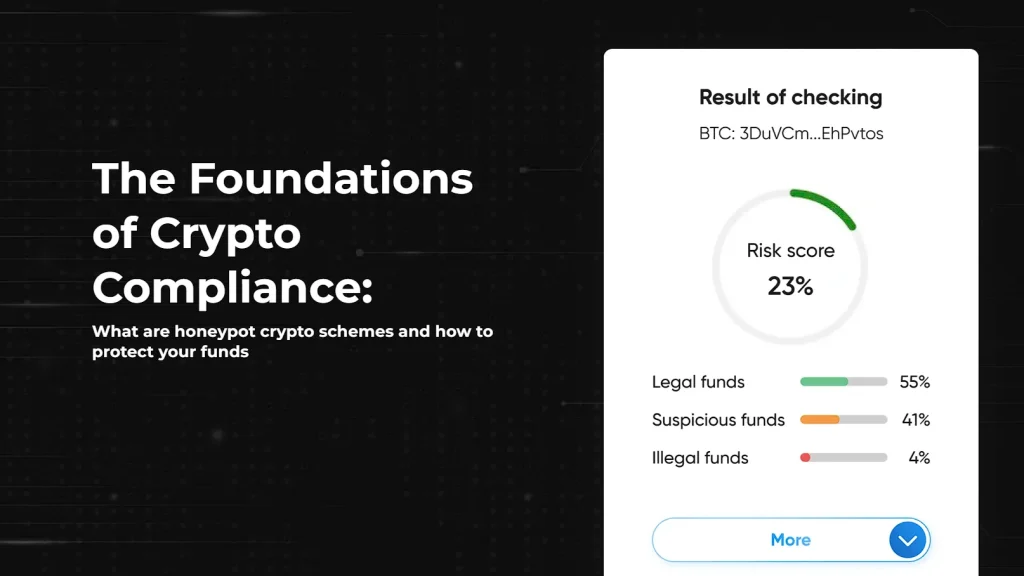
Task: Click the blue chevron-down circle icon
Action: click(908, 540)
